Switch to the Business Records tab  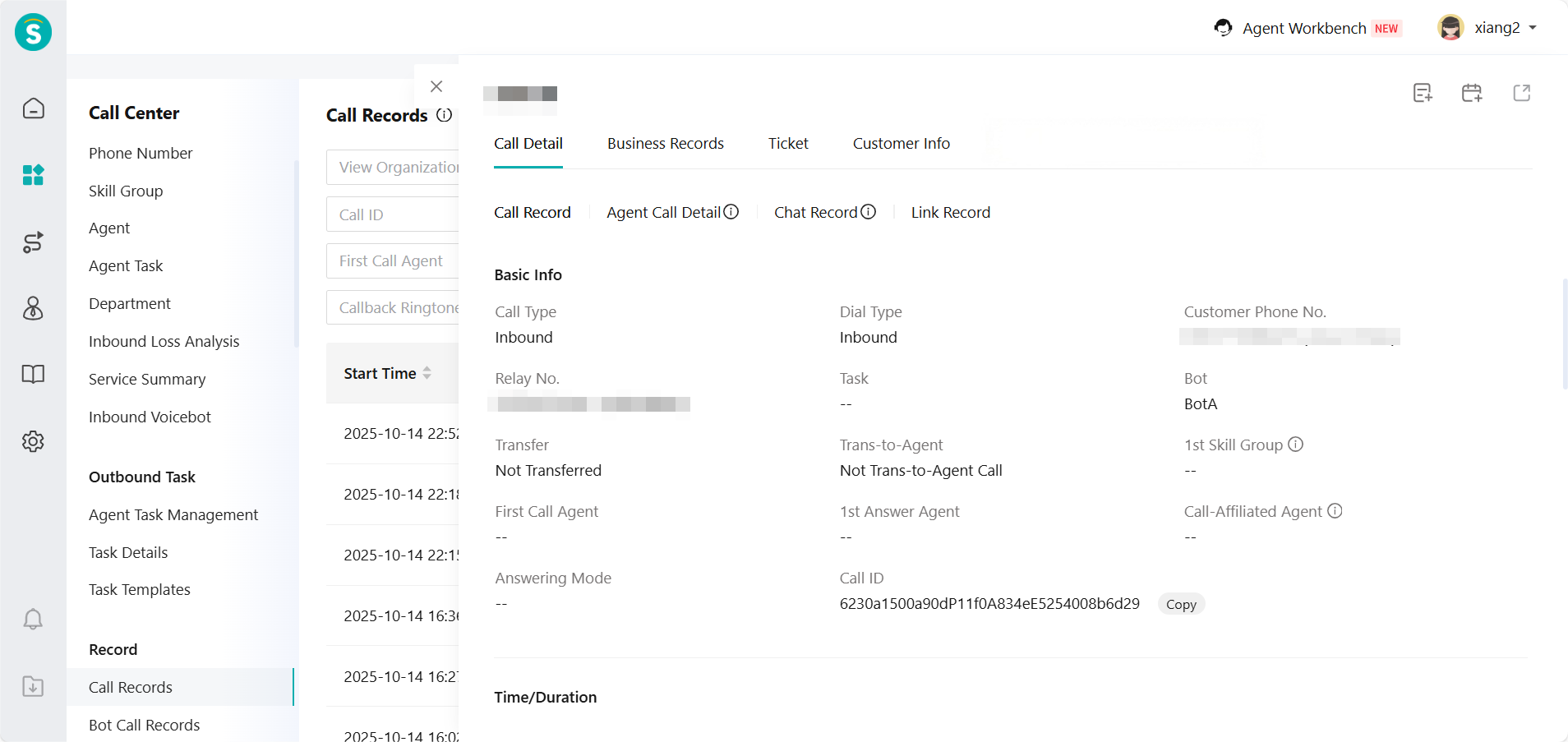coord(665,144)
